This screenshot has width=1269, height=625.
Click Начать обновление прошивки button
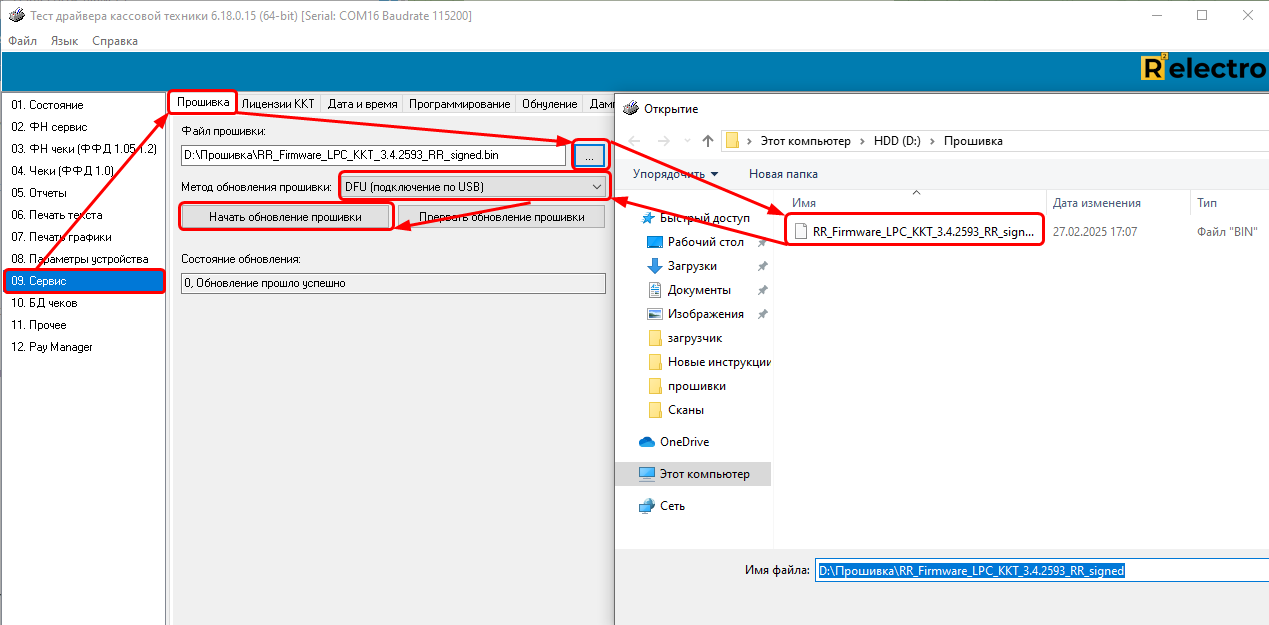pyautogui.click(x=285, y=217)
